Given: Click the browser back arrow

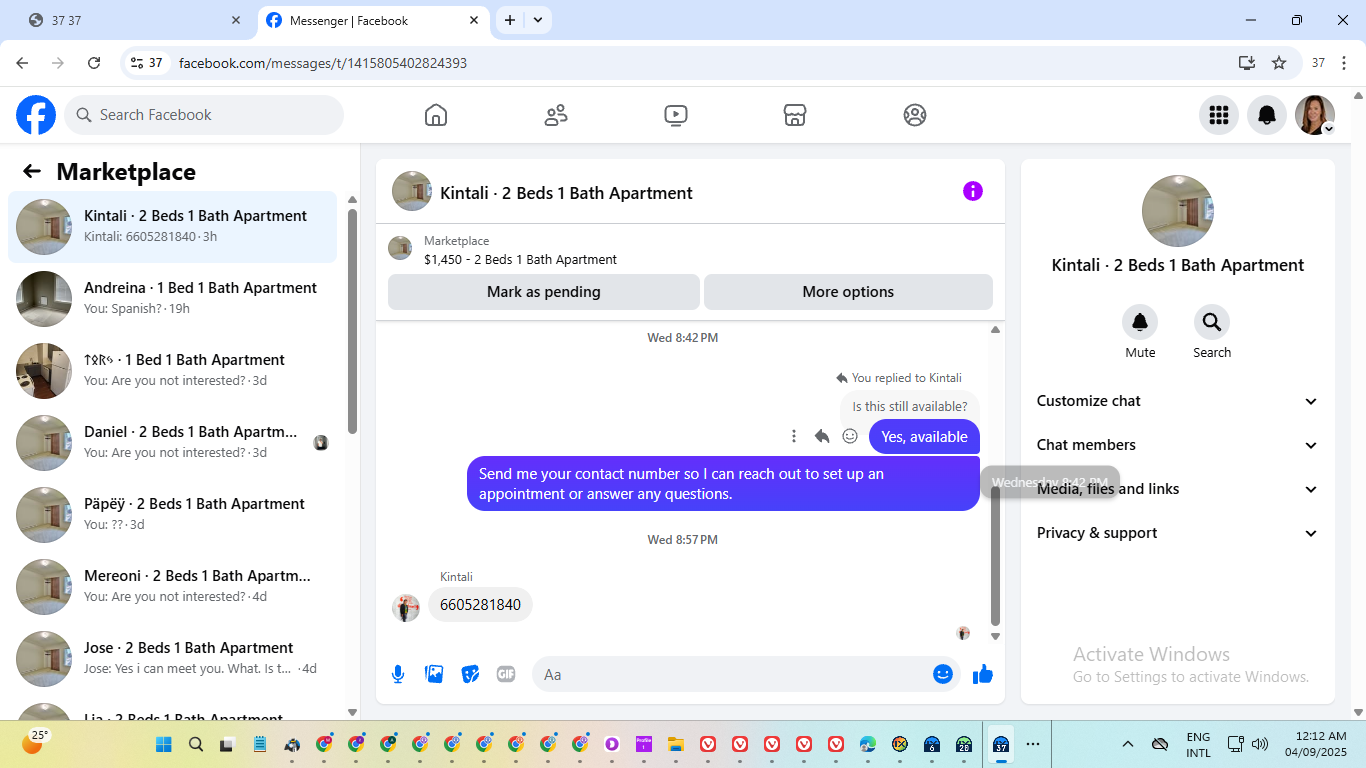Looking at the screenshot, I should 22,63.
